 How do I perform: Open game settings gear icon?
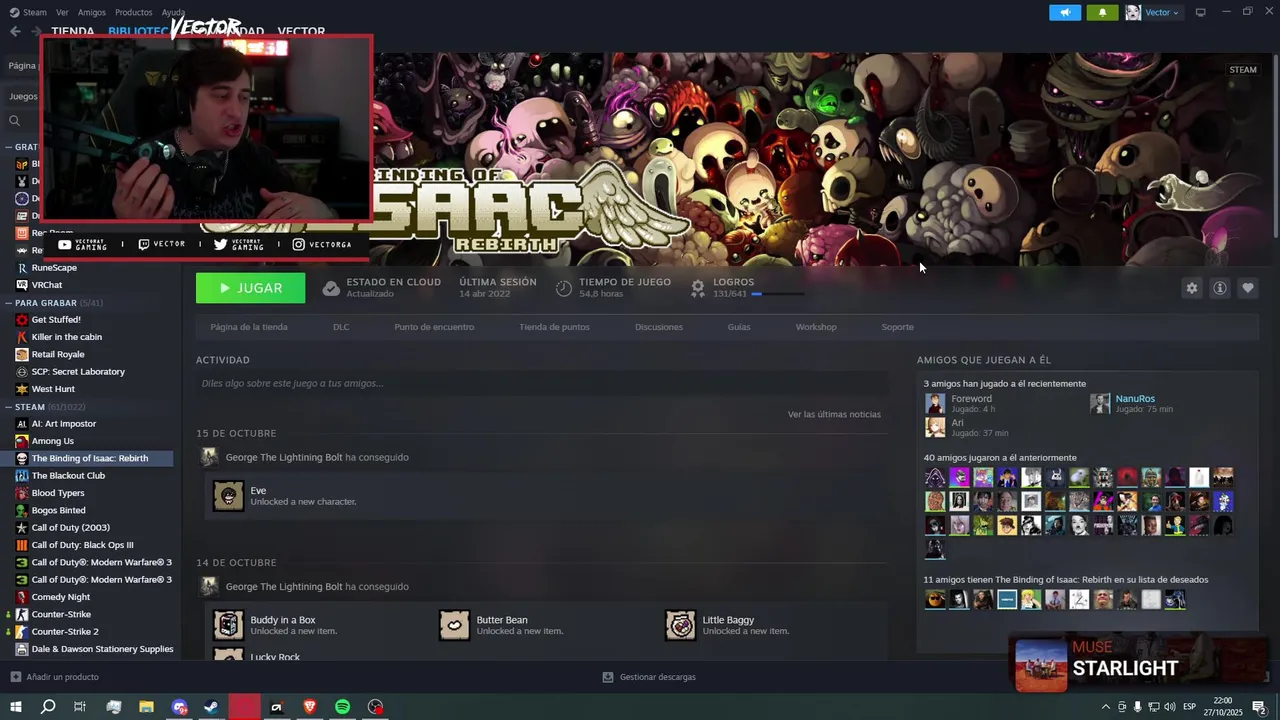tap(1191, 288)
